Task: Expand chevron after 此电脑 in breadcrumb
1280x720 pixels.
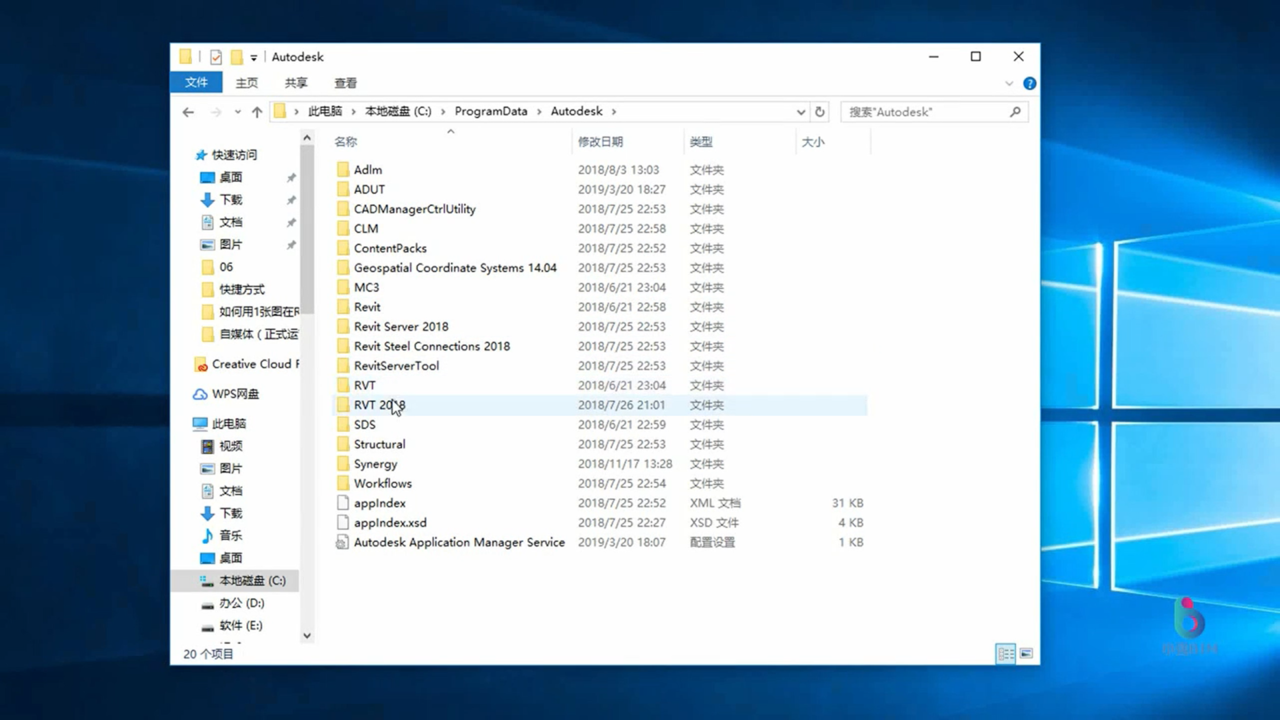Action: click(x=353, y=112)
